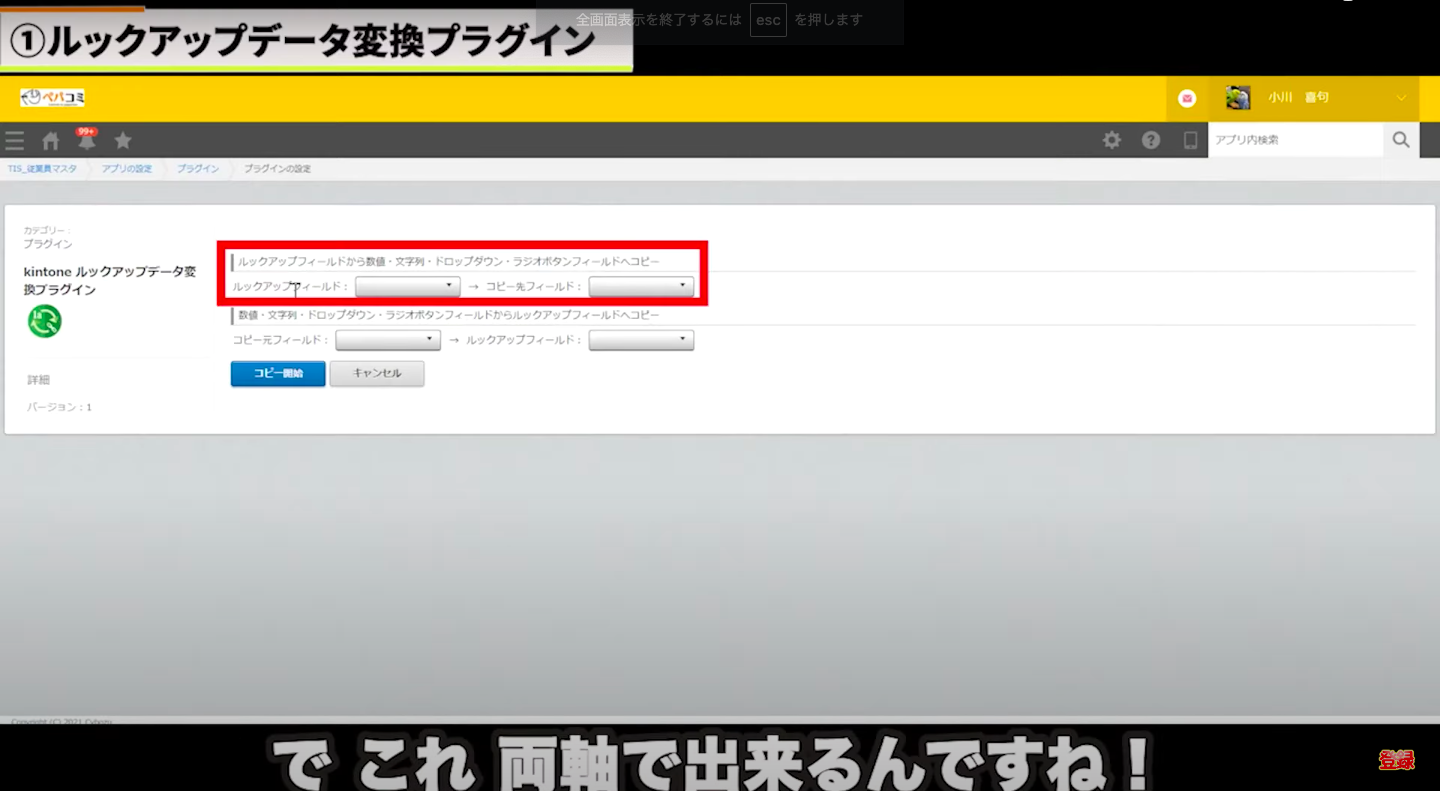Screen dimensions: 1440x791
Task: Click the アプリ内検索 search field
Action: tap(1295, 140)
